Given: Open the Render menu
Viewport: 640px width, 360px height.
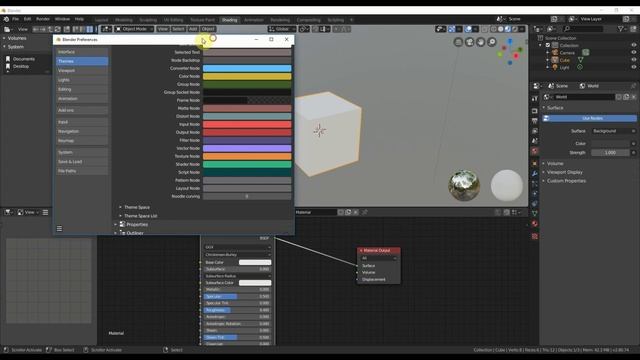Looking at the screenshot, I should (43, 19).
